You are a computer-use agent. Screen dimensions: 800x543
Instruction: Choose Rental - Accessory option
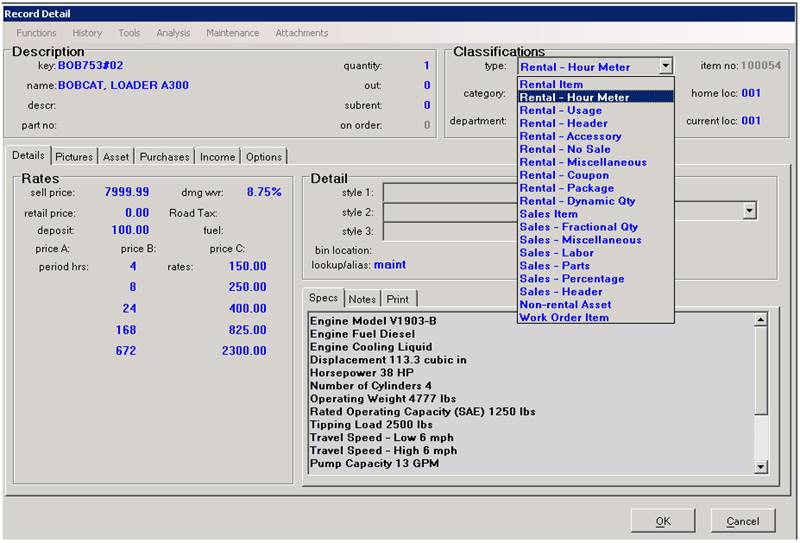coord(595,136)
